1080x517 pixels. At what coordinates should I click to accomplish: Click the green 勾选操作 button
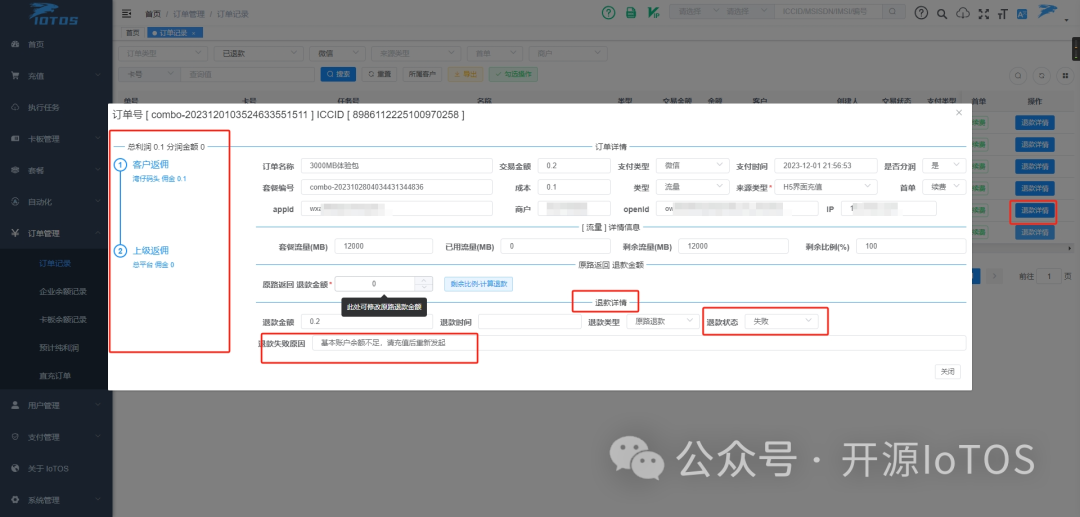click(x=513, y=74)
